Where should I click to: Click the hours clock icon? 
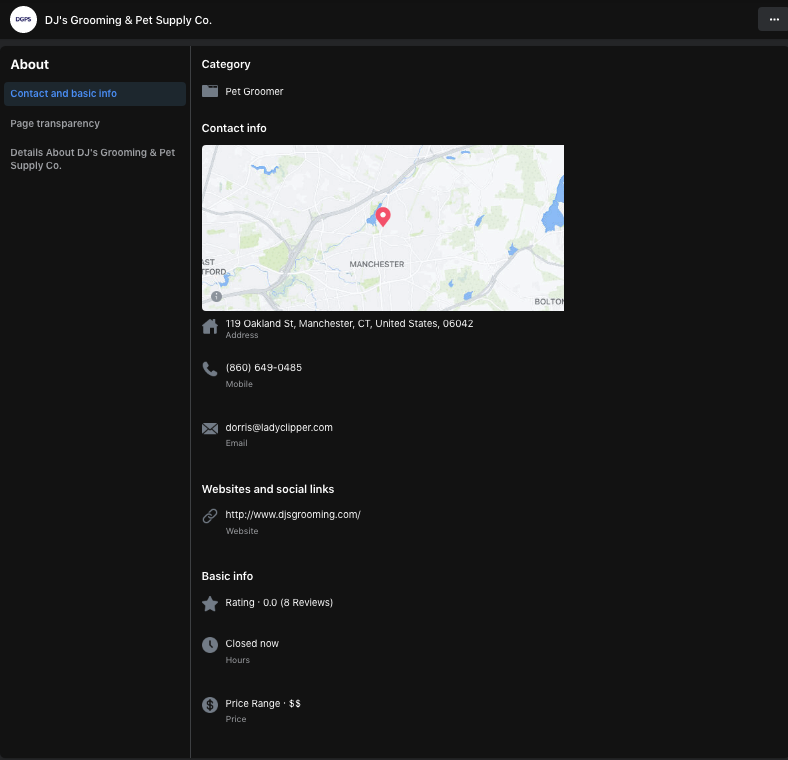[210, 645]
